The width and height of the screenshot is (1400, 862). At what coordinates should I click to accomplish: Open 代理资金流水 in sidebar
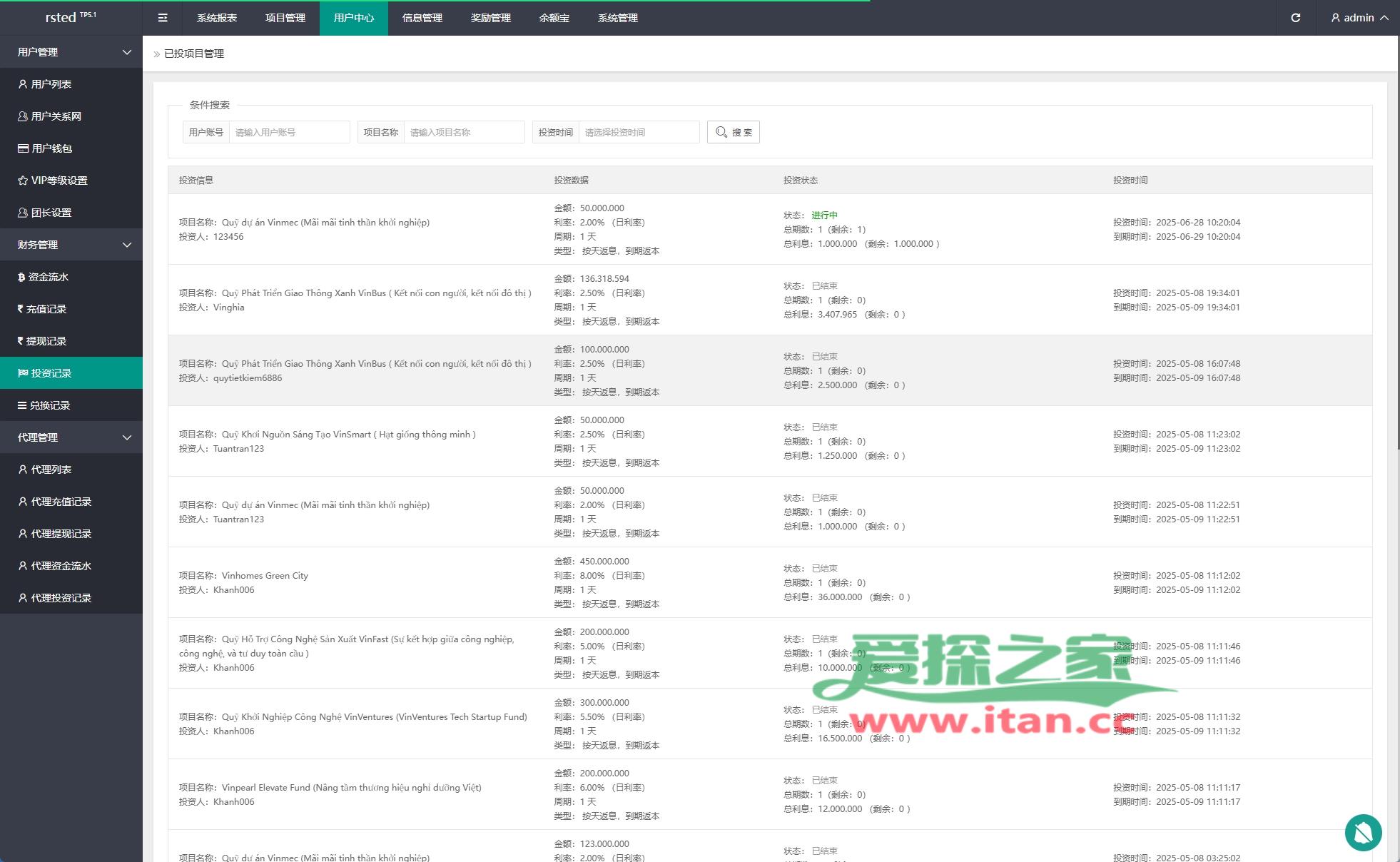[71, 566]
